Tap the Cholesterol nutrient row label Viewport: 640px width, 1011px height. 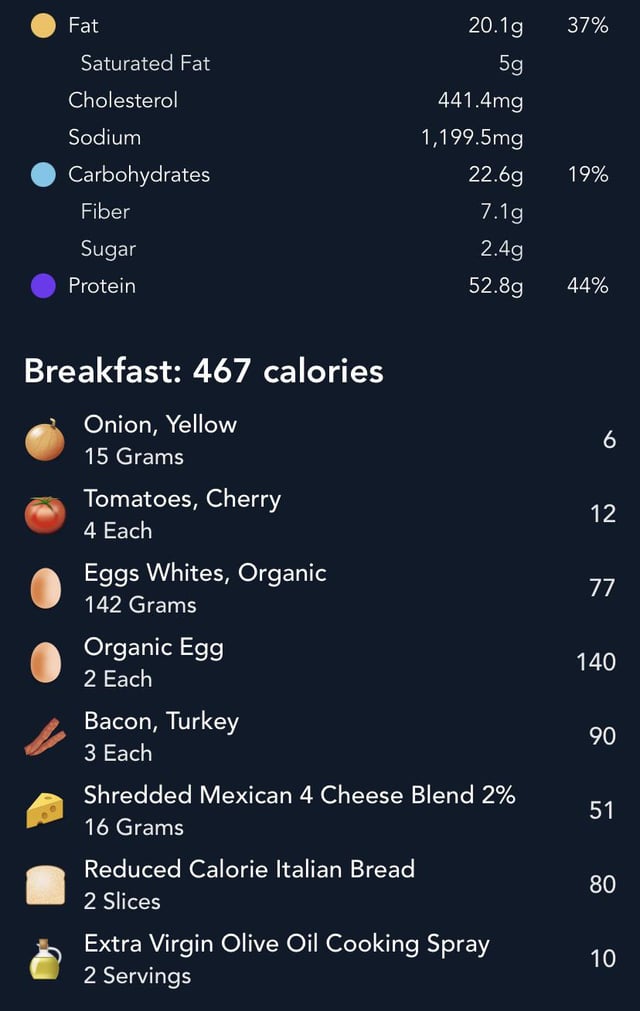coord(123,101)
